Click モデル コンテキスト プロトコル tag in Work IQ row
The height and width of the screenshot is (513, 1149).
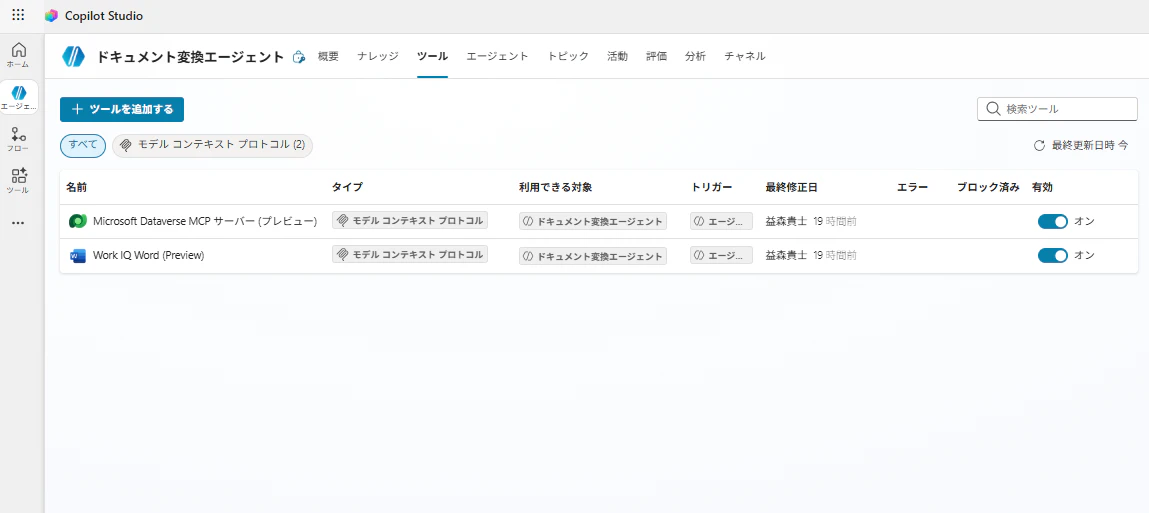[410, 254]
